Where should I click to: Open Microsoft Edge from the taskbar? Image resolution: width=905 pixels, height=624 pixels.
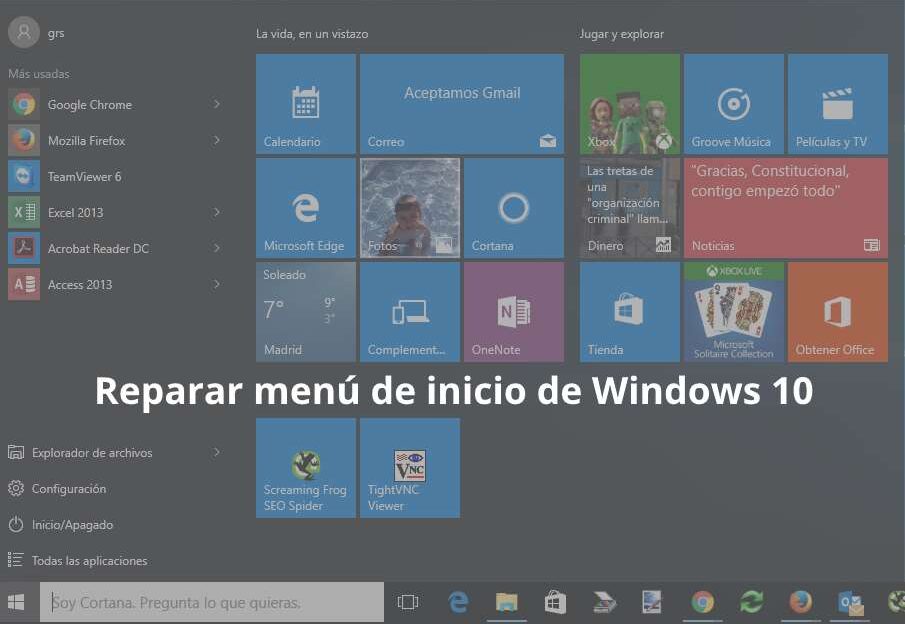coord(458,602)
